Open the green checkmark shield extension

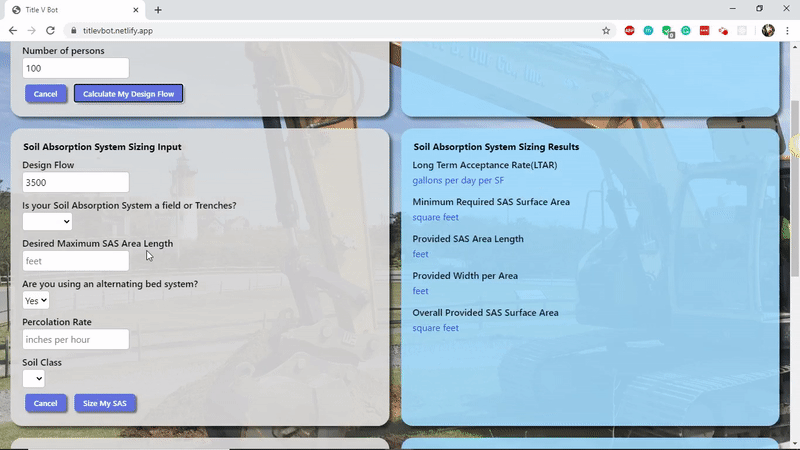point(667,31)
